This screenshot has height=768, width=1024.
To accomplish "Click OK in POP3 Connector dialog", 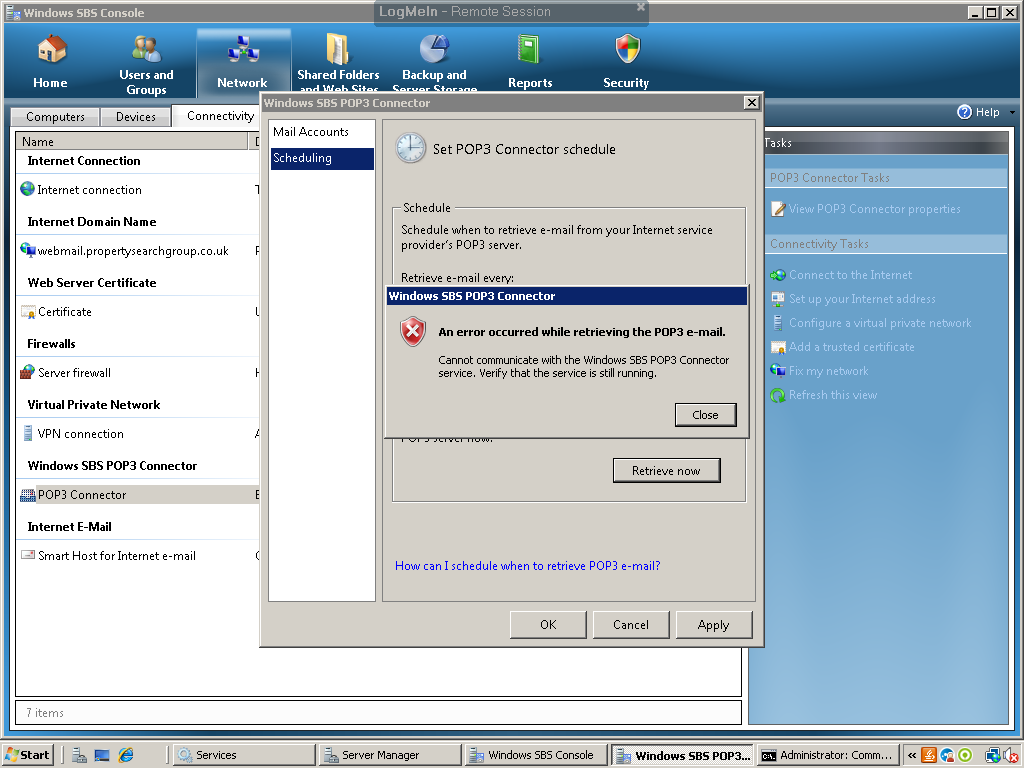I will click(548, 625).
